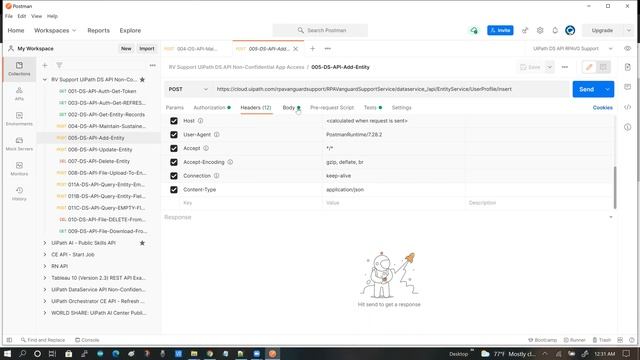Switch to the comment mode icon
Image resolution: width=640 pixels, height=360 pixels.
coord(603,67)
